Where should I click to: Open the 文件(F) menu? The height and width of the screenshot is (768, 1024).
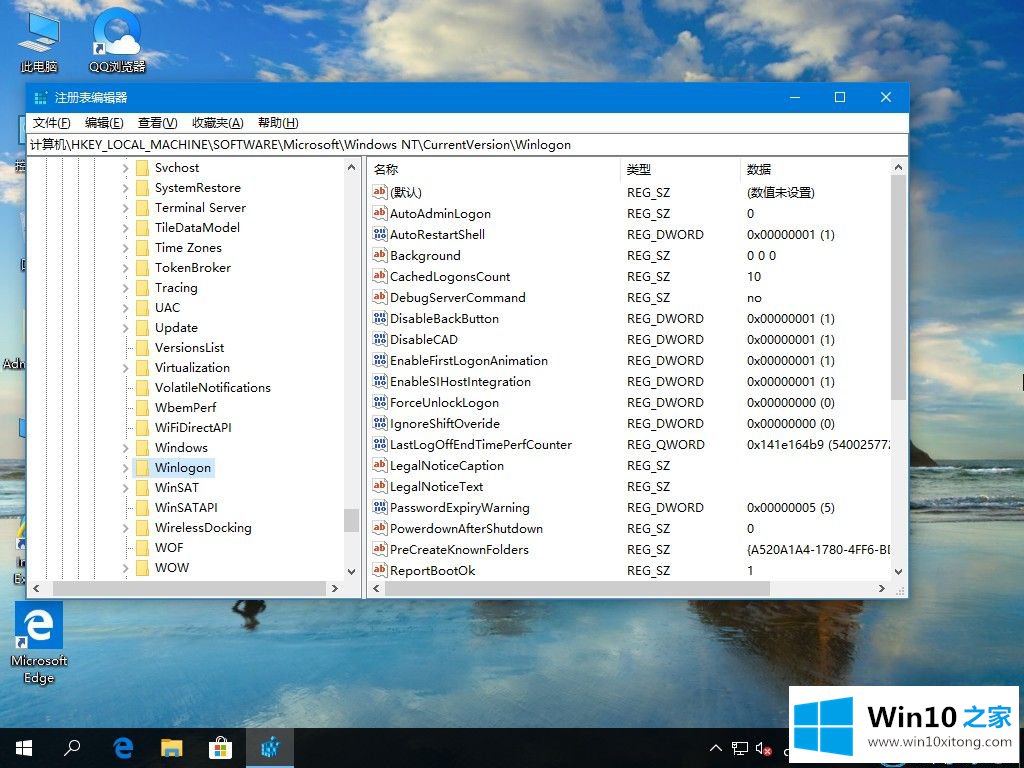click(52, 123)
